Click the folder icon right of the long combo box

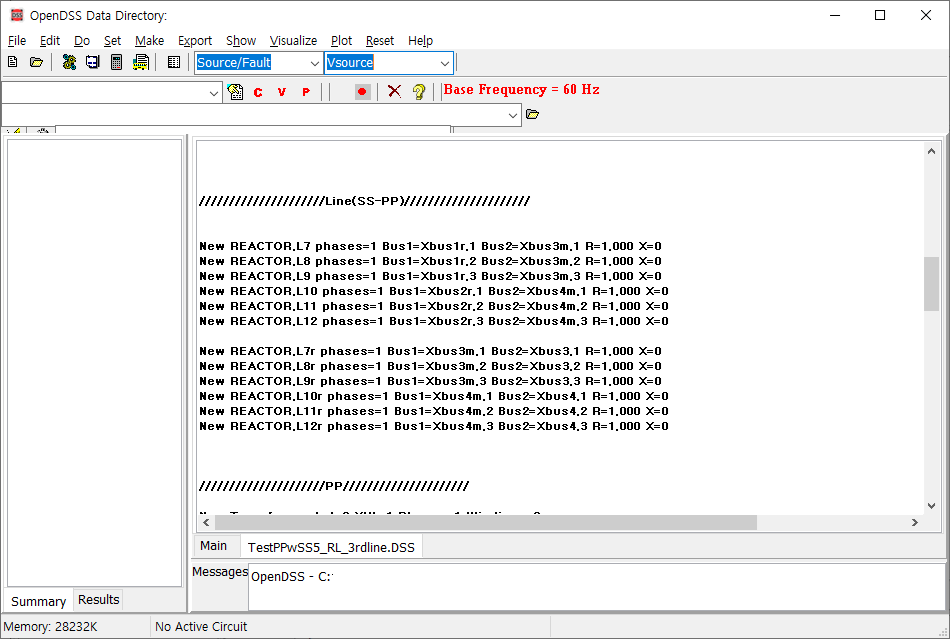(x=533, y=114)
